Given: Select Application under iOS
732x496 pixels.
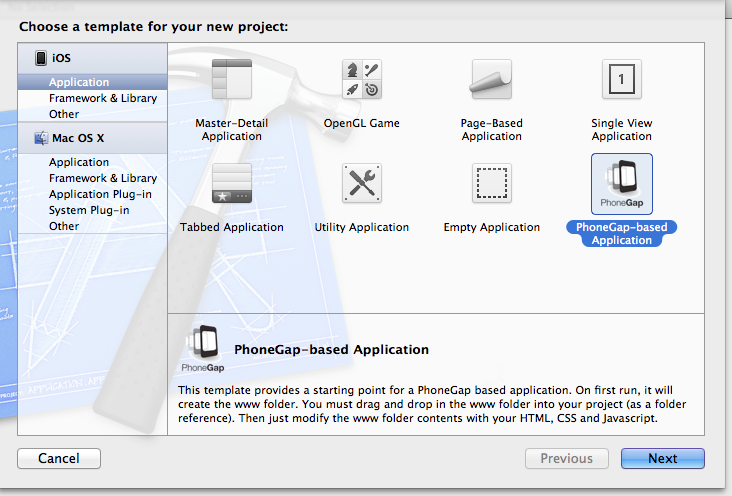Looking at the screenshot, I should point(92,82).
